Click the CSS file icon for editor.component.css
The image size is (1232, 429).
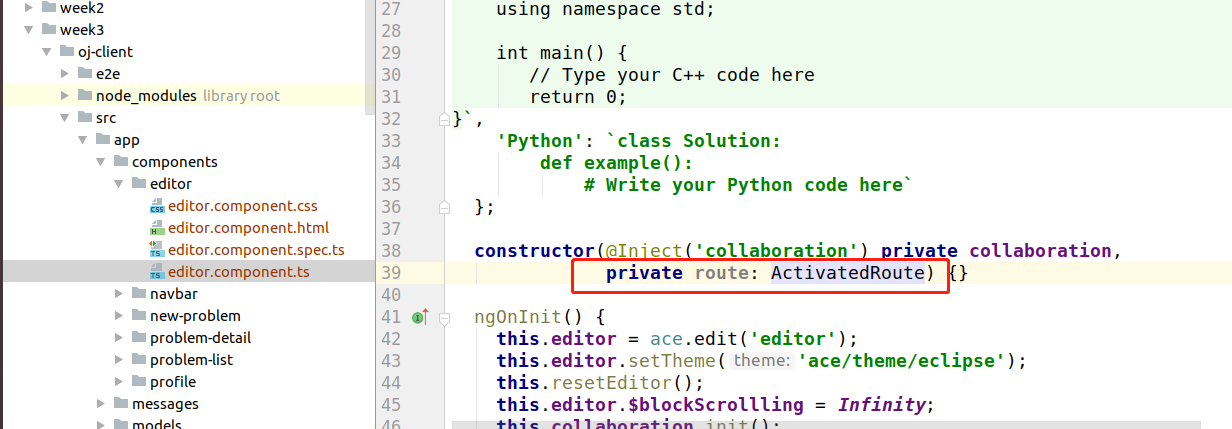pos(157,206)
